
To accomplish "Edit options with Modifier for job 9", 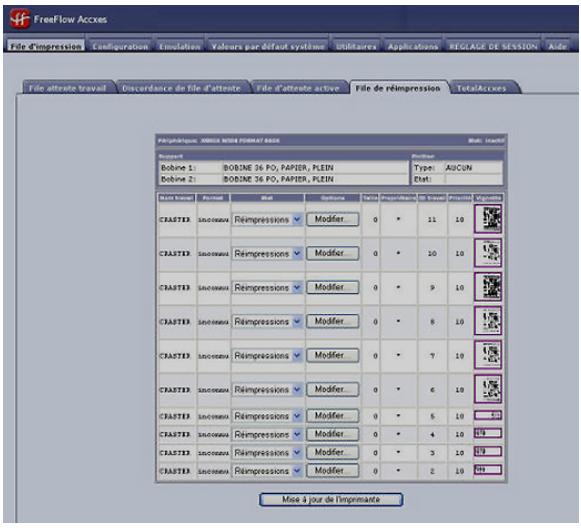I will (x=332, y=287).
